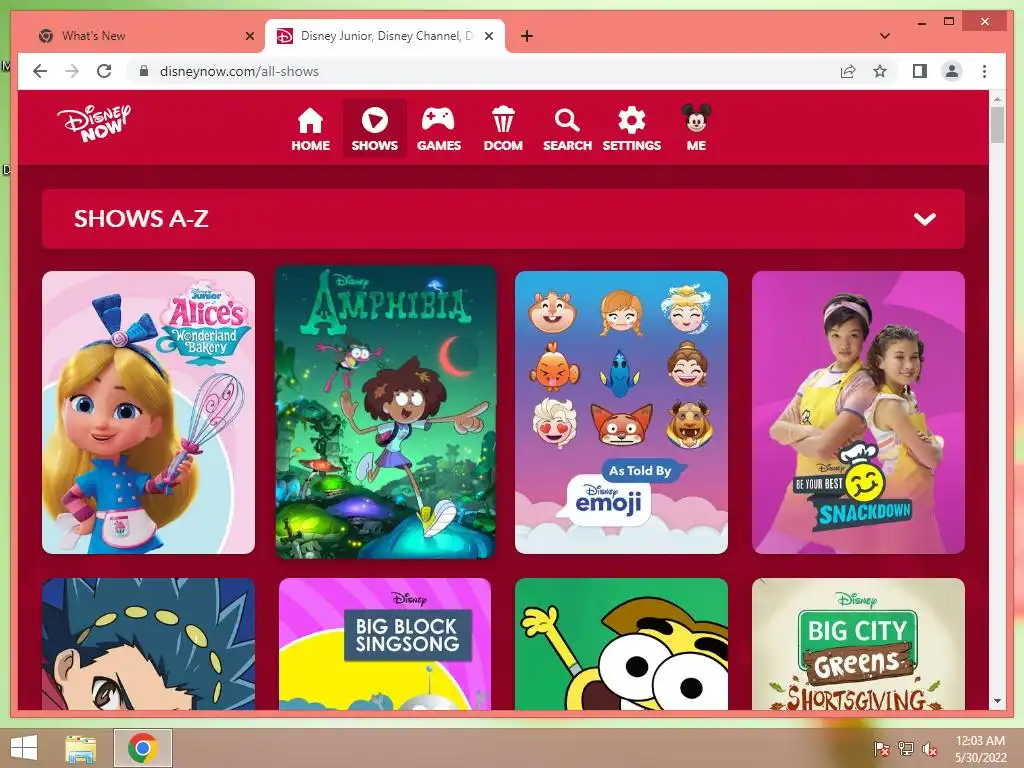The image size is (1024, 768).
Task: Open Big City Greens Shortsgiving card
Action: coord(858,644)
